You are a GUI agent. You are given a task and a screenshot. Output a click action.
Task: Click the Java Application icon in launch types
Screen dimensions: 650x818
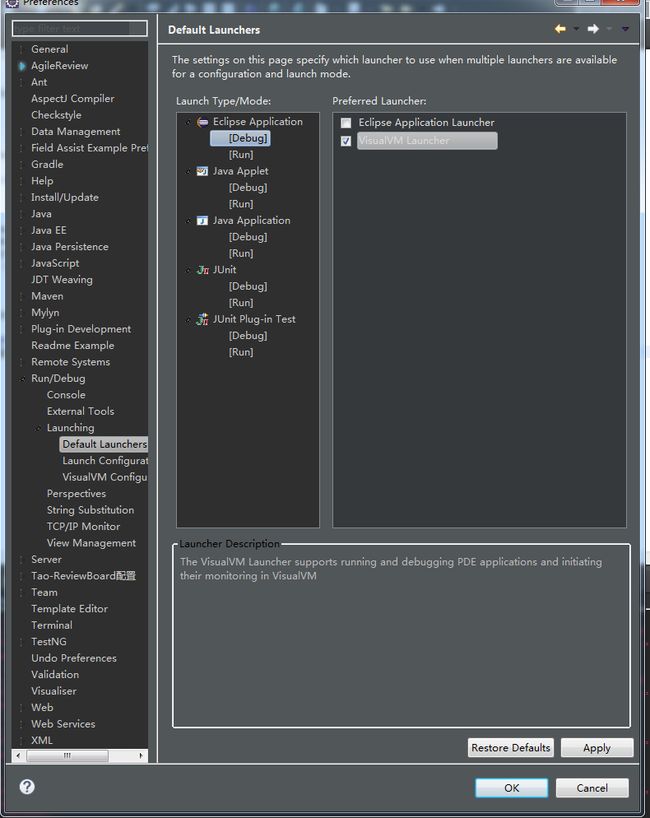202,221
